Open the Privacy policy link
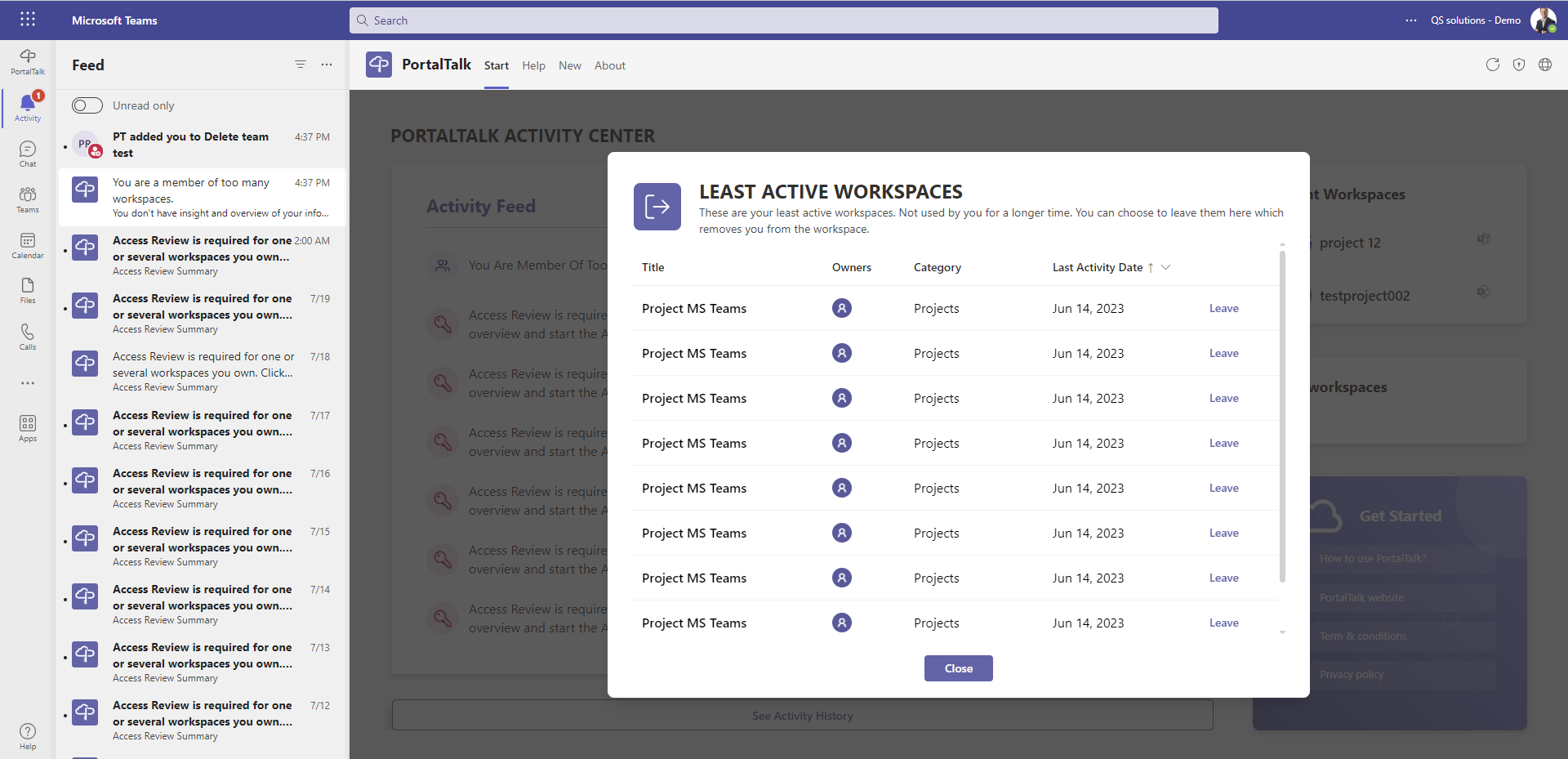This screenshot has height=759, width=1568. click(x=1352, y=675)
